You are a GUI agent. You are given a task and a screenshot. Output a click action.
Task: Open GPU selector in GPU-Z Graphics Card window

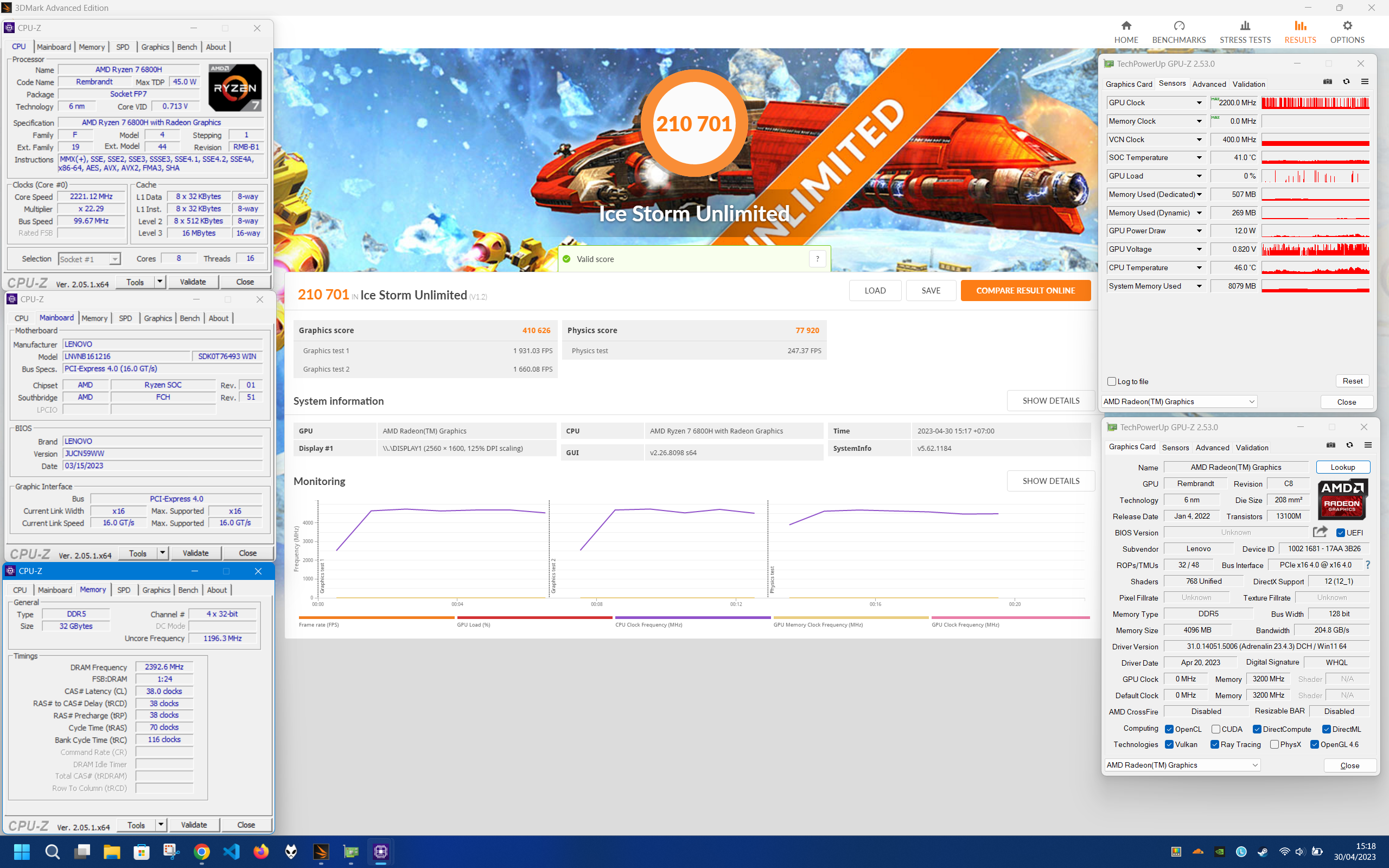[x=1182, y=765]
